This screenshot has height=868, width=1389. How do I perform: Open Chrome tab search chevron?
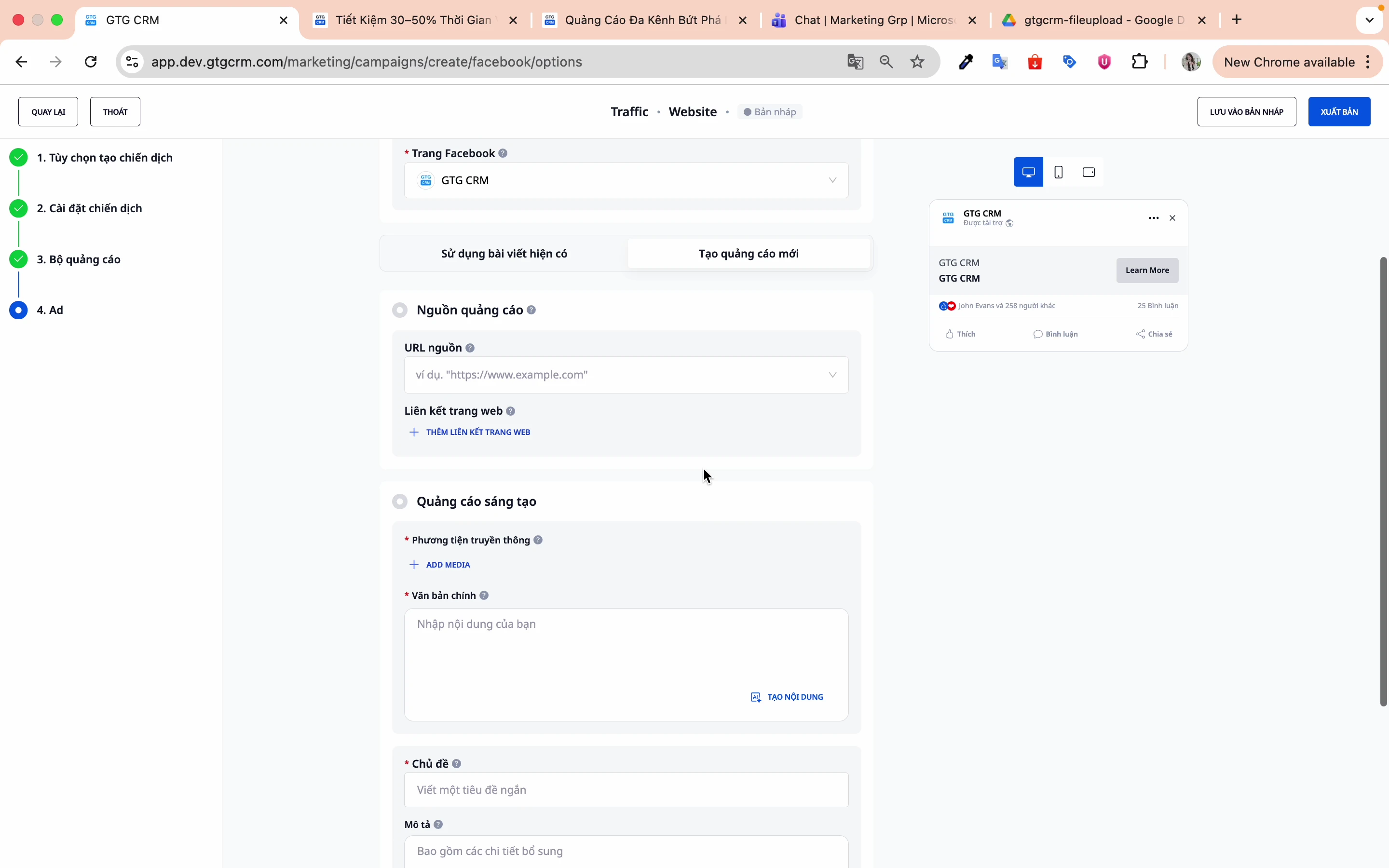tap(1370, 20)
